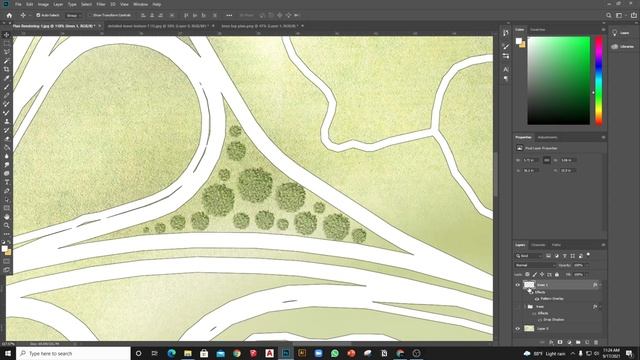
Task: Toggle Drop Shadow effect visibility
Action: [x=540, y=320]
